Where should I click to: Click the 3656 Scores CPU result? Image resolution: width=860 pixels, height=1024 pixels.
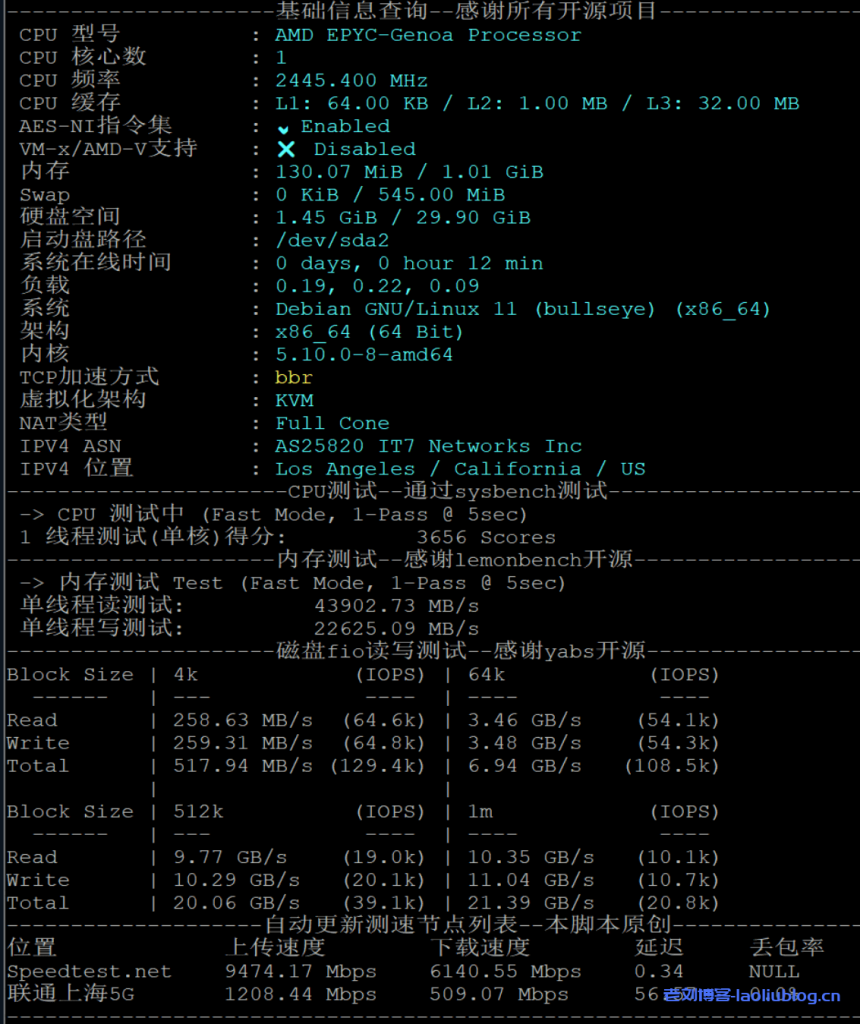(486, 537)
